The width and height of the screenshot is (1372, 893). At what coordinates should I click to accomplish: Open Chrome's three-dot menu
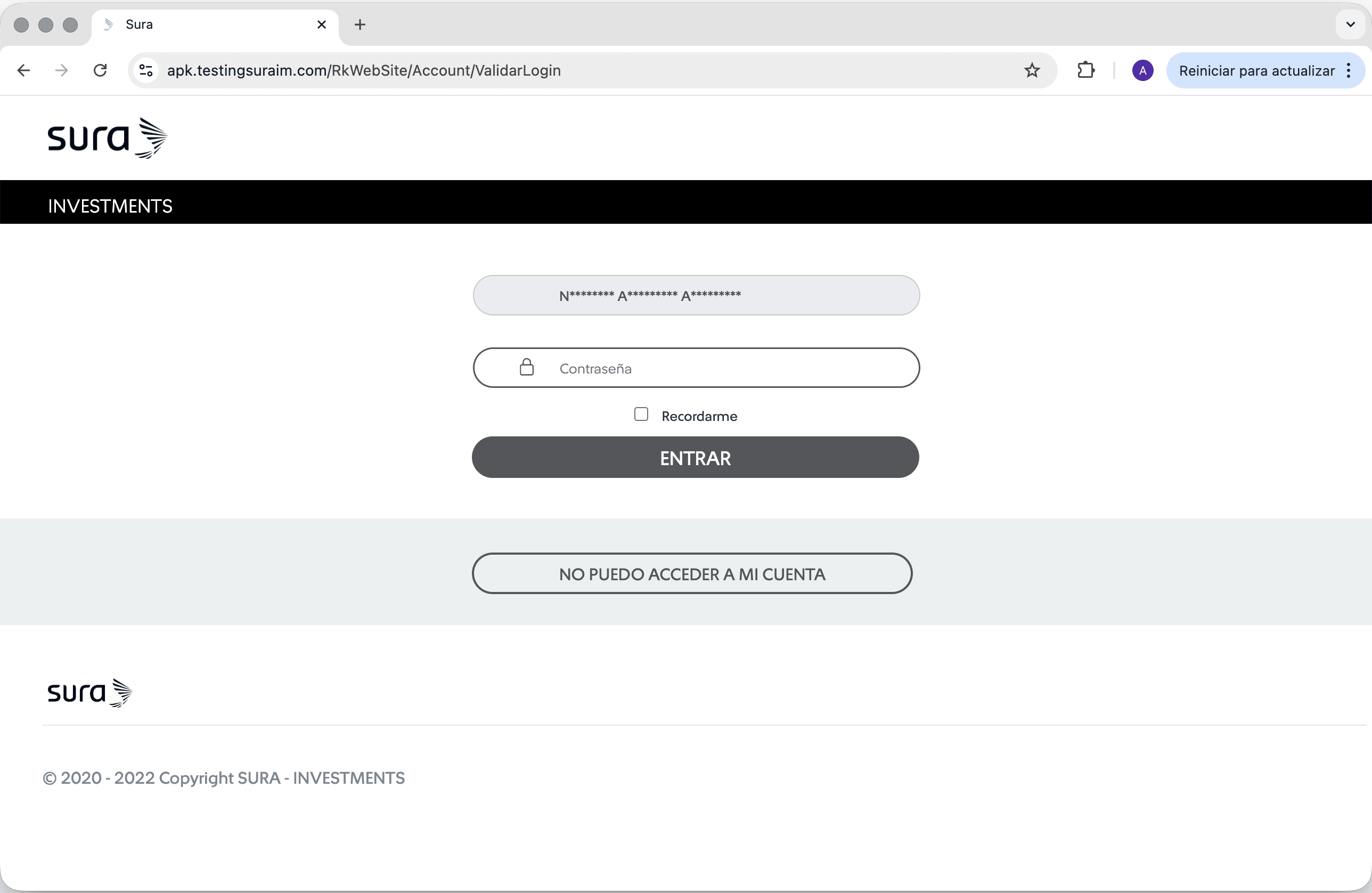[x=1349, y=70]
